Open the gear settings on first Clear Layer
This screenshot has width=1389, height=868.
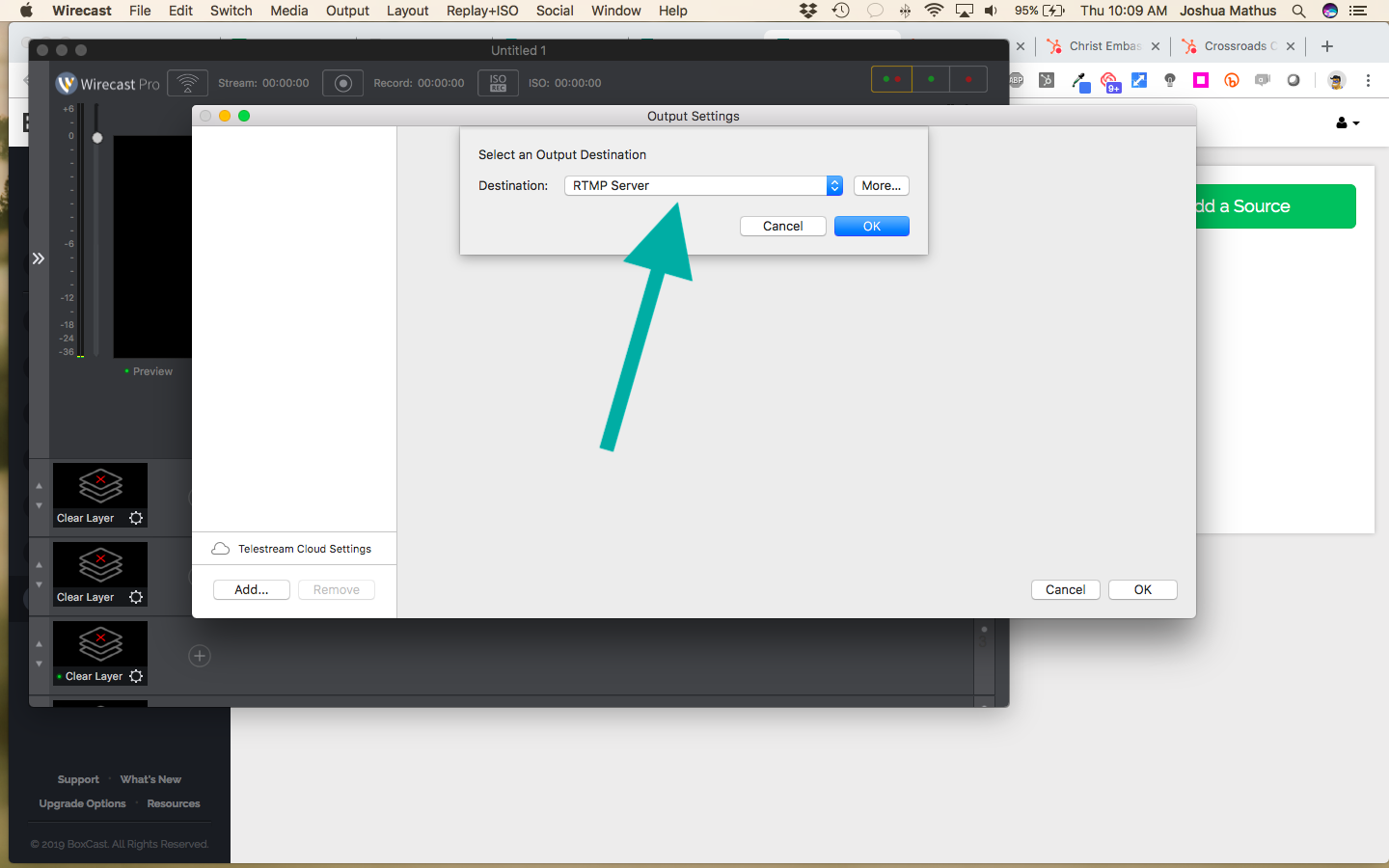click(136, 518)
